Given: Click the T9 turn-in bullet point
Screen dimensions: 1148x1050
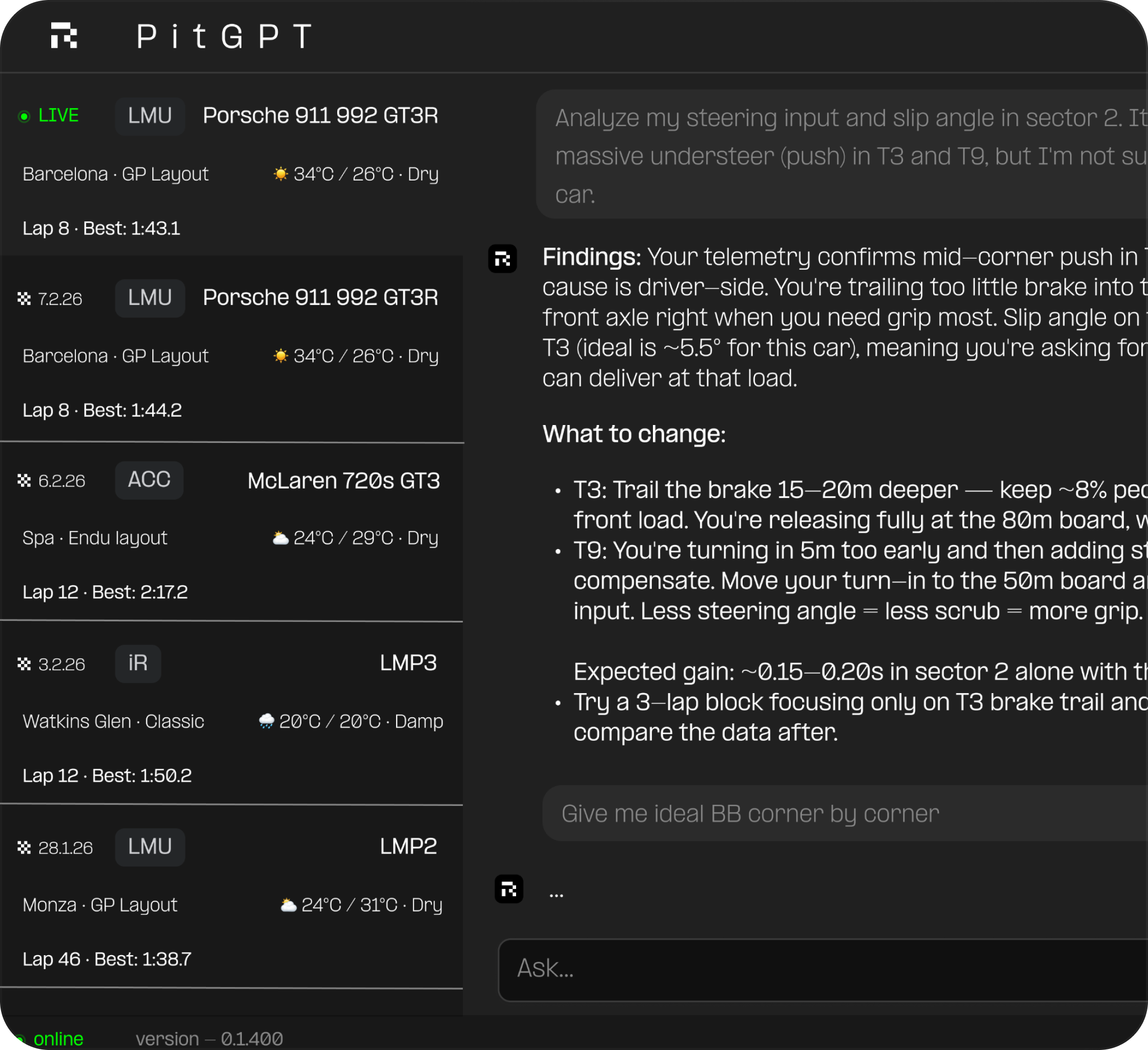Looking at the screenshot, I should 860,581.
